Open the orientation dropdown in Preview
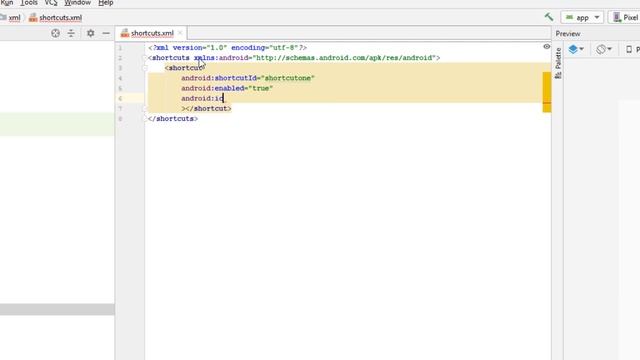Image resolution: width=640 pixels, height=360 pixels. [604, 49]
